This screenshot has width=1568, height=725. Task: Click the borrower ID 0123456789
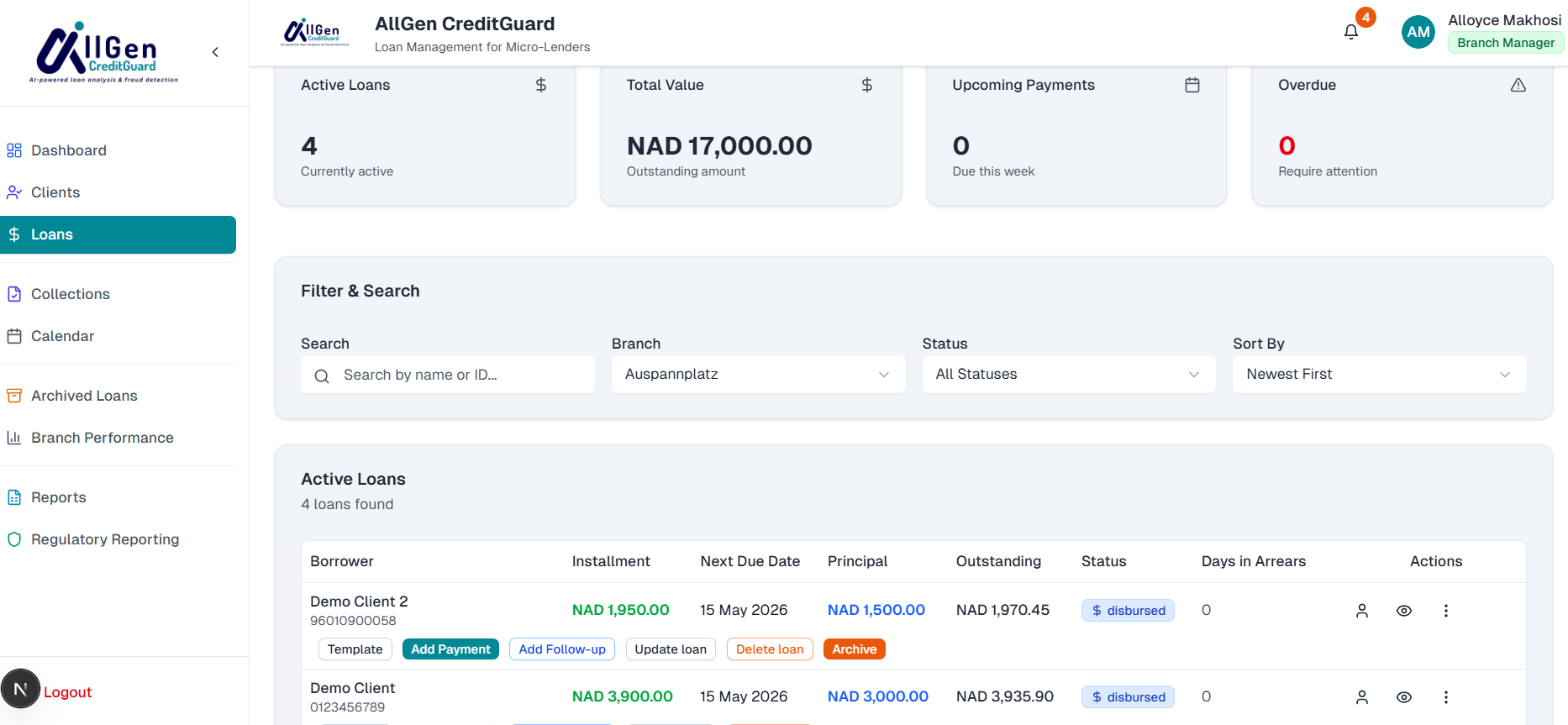pos(348,707)
